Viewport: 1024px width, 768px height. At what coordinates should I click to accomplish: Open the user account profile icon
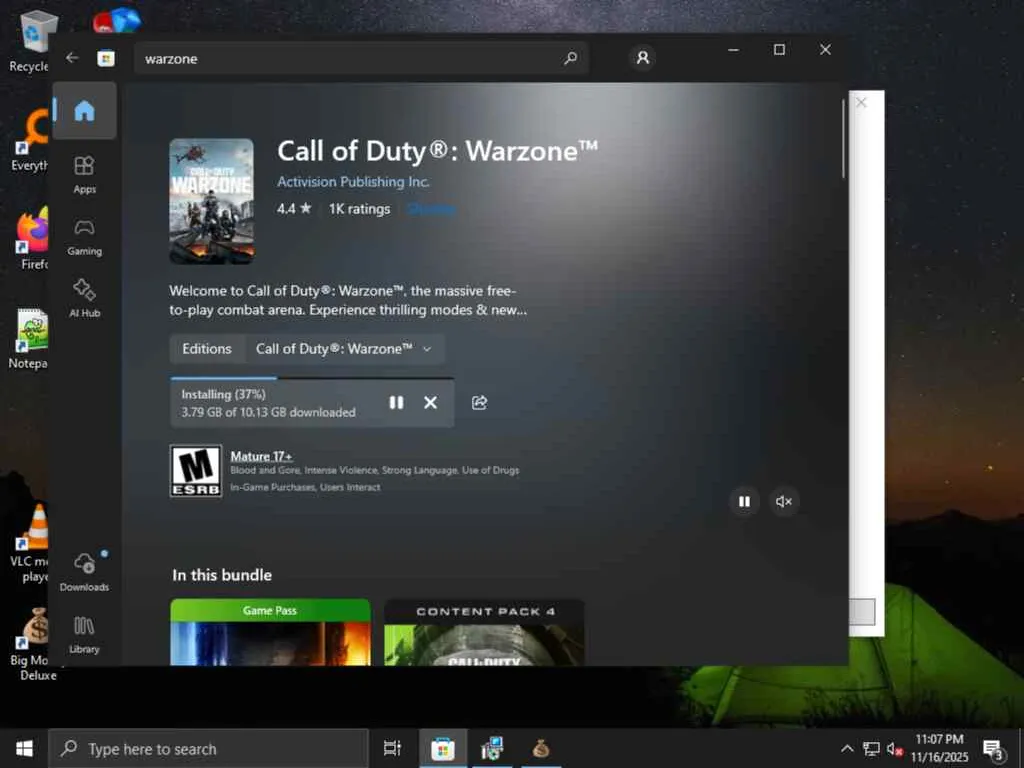[643, 58]
